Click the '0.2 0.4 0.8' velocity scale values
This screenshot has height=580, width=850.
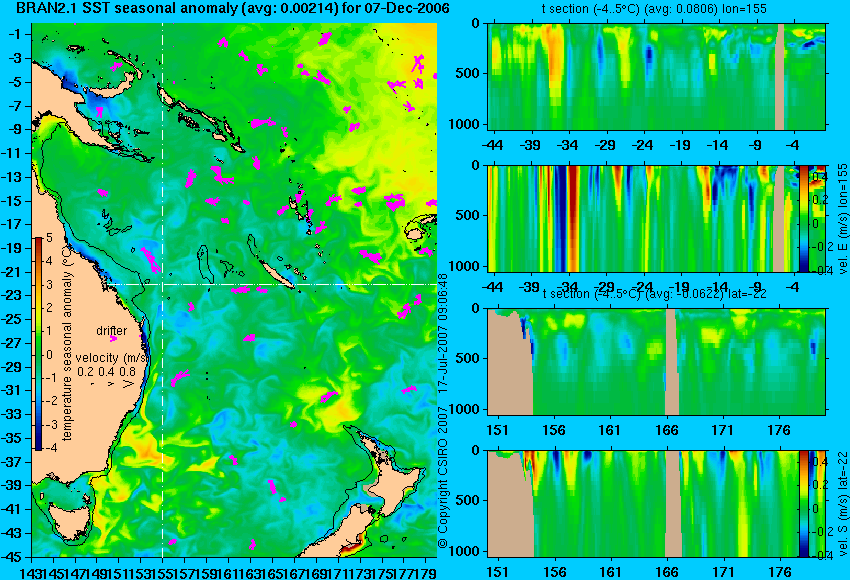click(107, 372)
